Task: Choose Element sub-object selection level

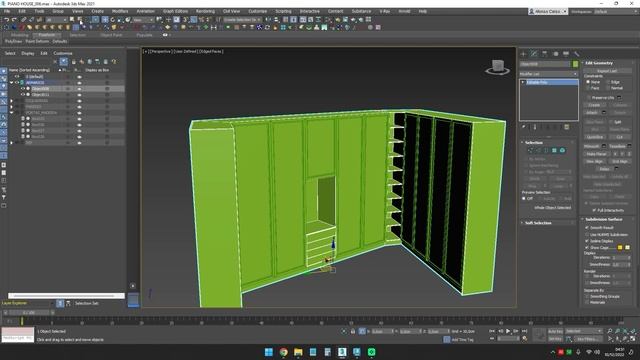Action: (562, 151)
